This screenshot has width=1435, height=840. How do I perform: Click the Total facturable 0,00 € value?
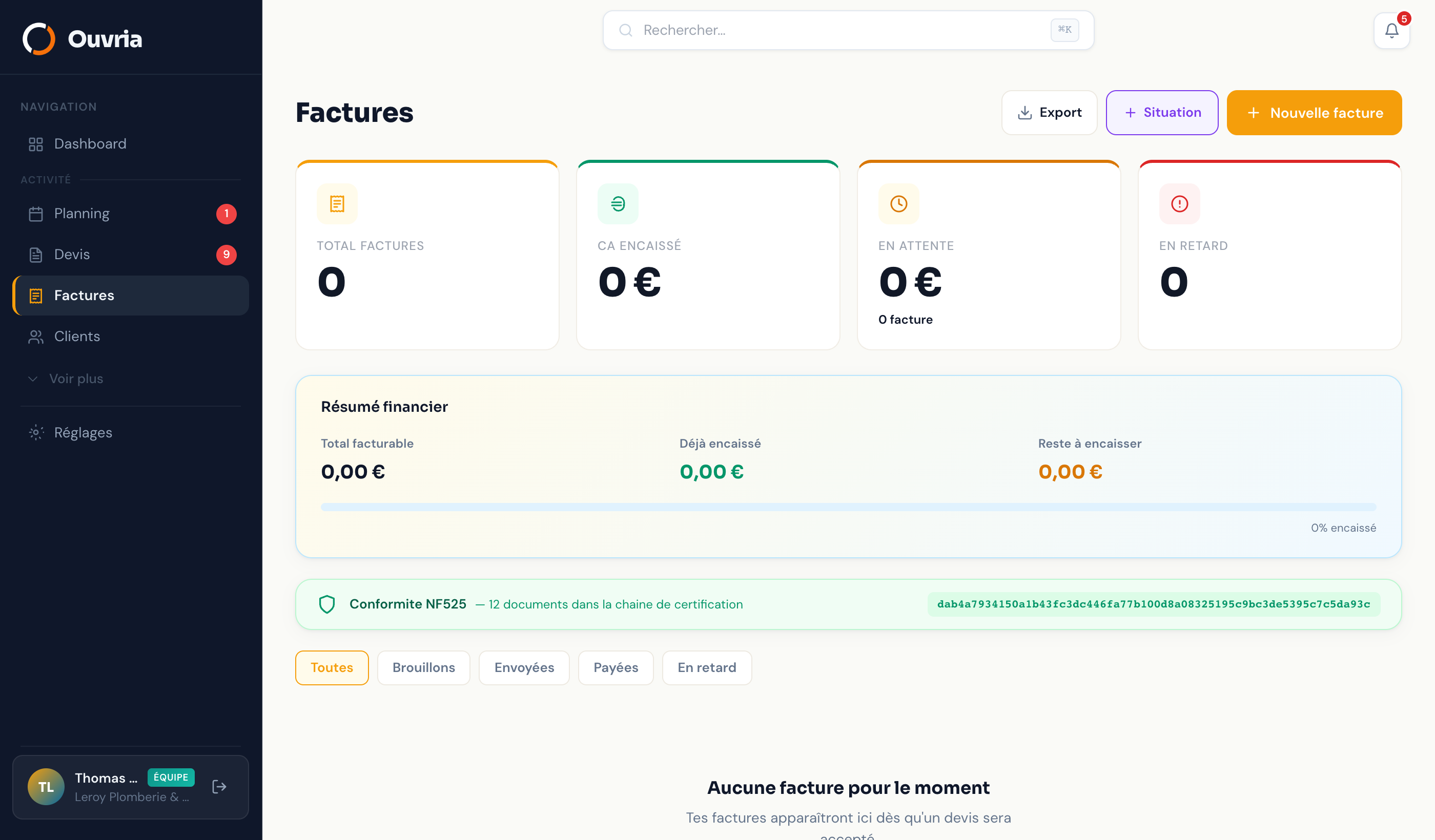[x=353, y=472]
